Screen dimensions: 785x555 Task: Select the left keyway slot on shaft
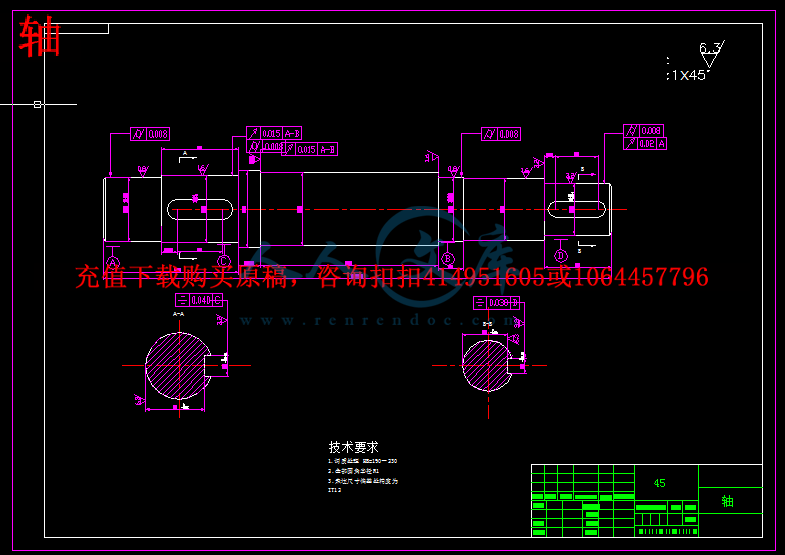coord(200,210)
